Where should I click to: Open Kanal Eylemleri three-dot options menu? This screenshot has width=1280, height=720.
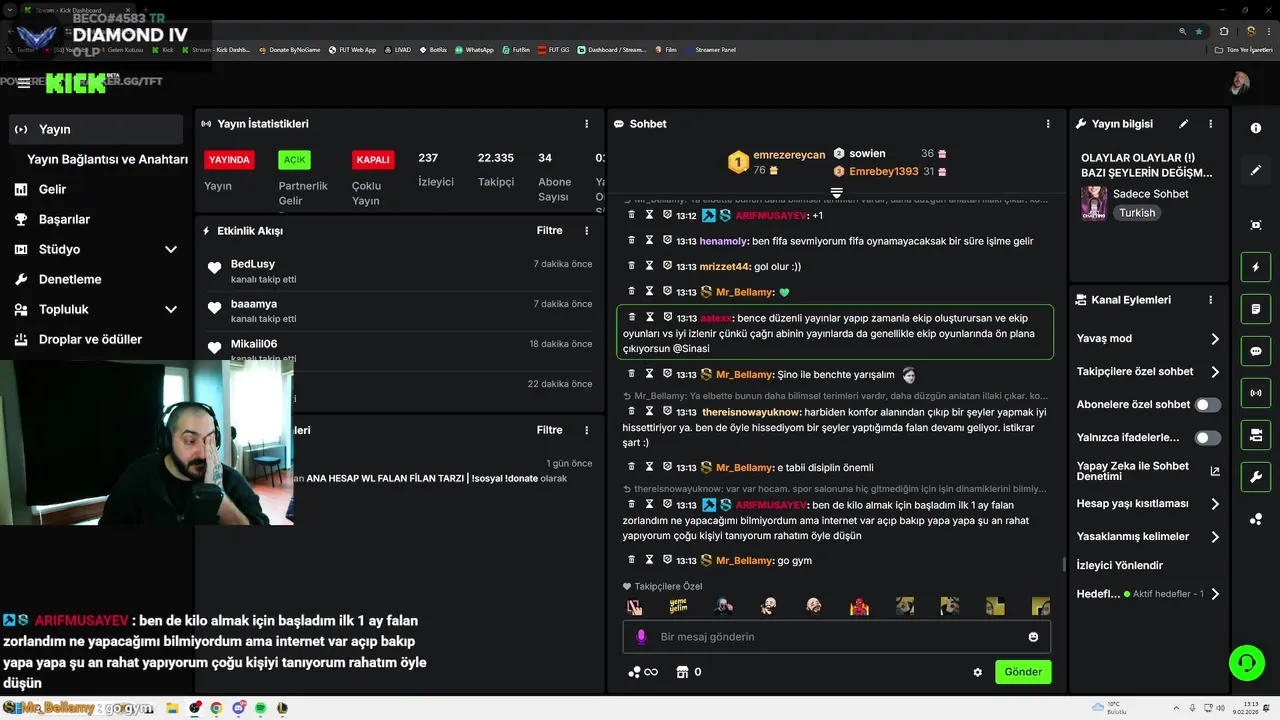pos(1210,300)
